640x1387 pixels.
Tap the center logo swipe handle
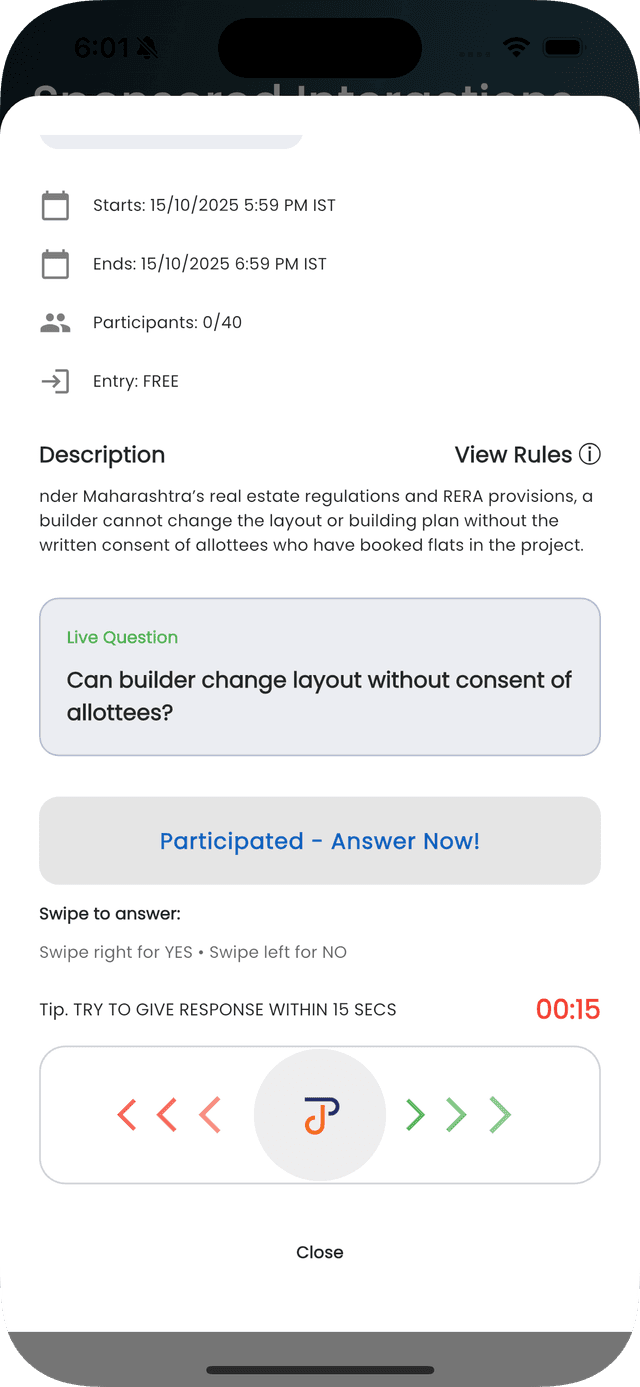[320, 1115]
